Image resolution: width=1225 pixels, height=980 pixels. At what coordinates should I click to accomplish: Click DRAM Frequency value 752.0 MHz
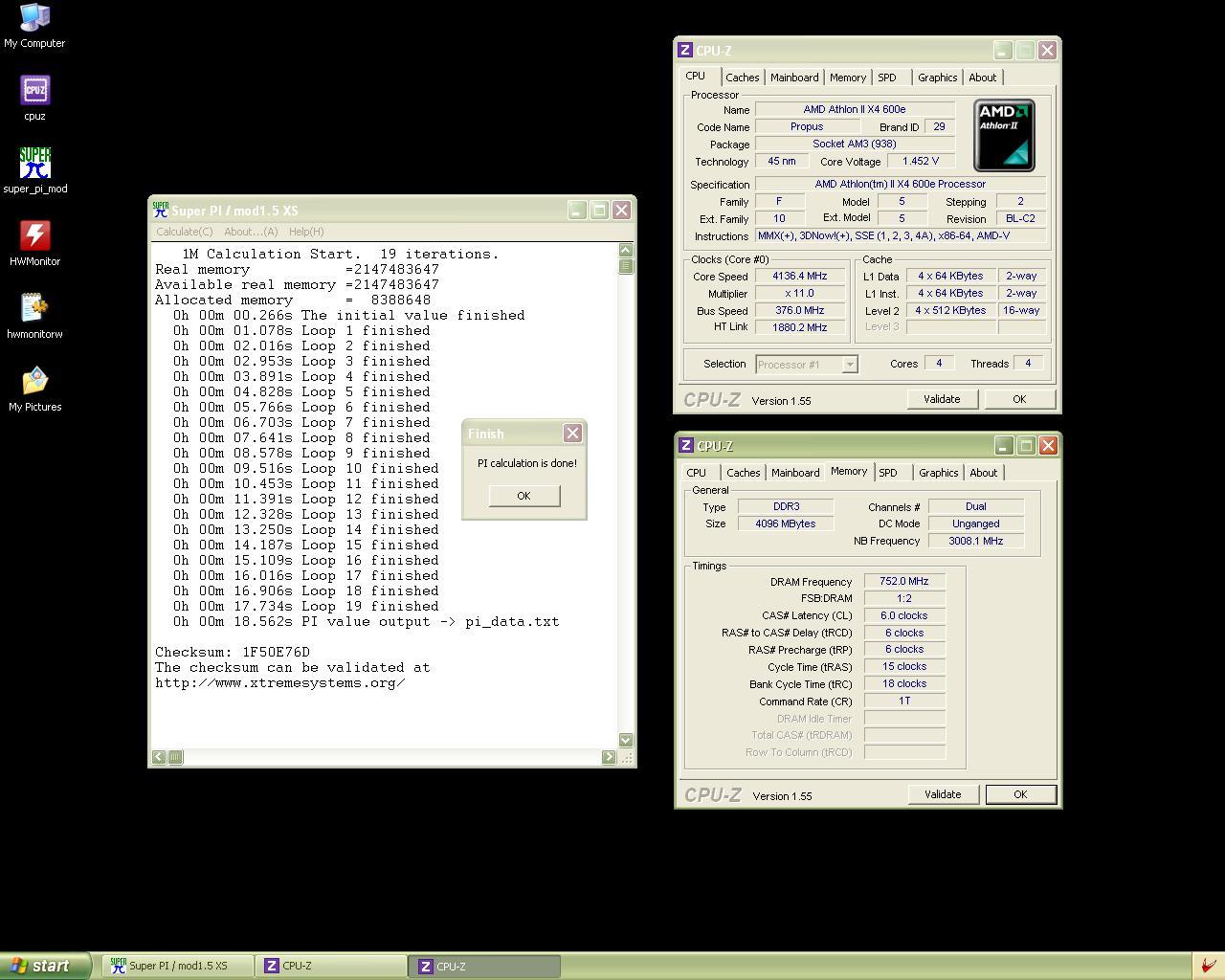point(904,581)
